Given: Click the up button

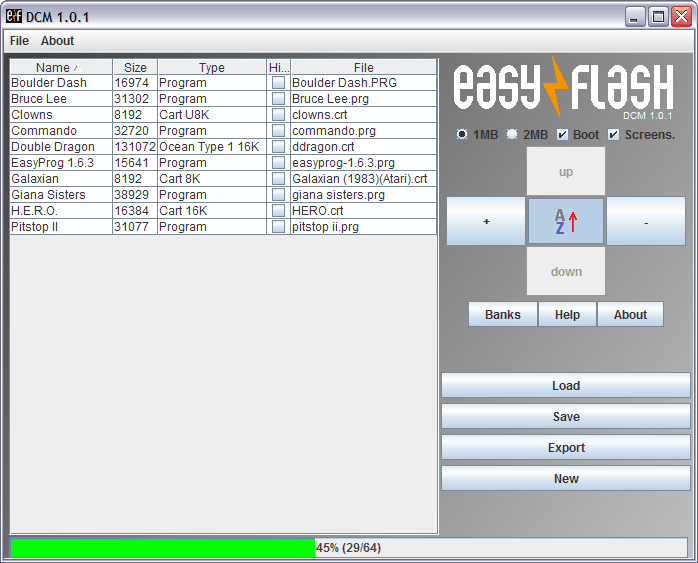Looking at the screenshot, I should pos(566,171).
